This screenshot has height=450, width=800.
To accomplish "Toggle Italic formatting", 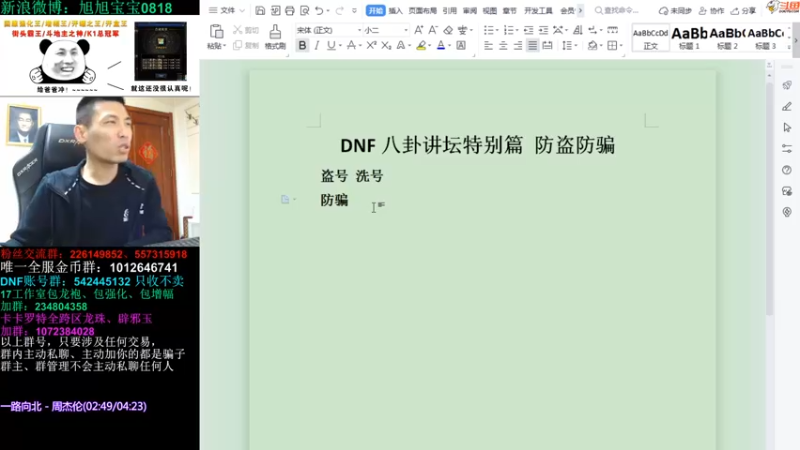I will [317, 45].
